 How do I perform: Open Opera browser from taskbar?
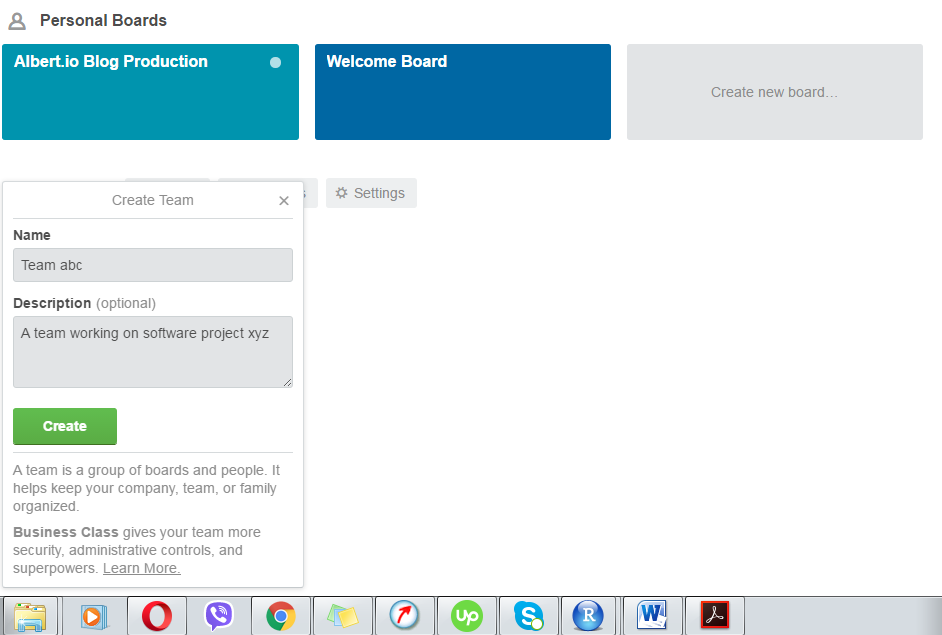[x=157, y=616]
